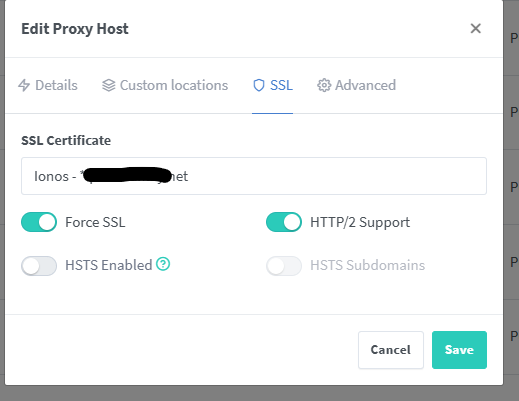Turn off HTTP/2 Support switch
The width and height of the screenshot is (519, 401).
284,222
